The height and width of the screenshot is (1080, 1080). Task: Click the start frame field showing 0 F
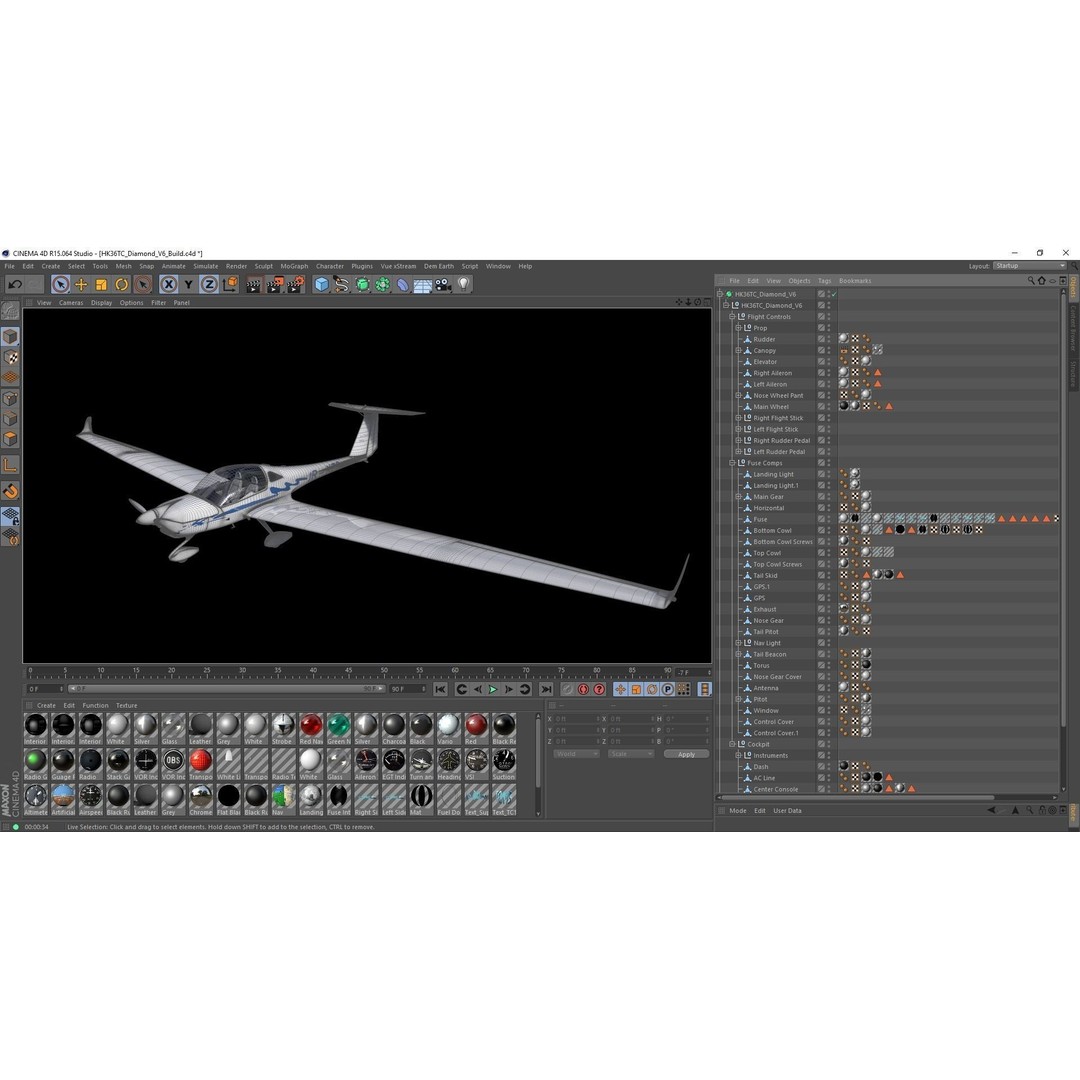click(x=45, y=689)
